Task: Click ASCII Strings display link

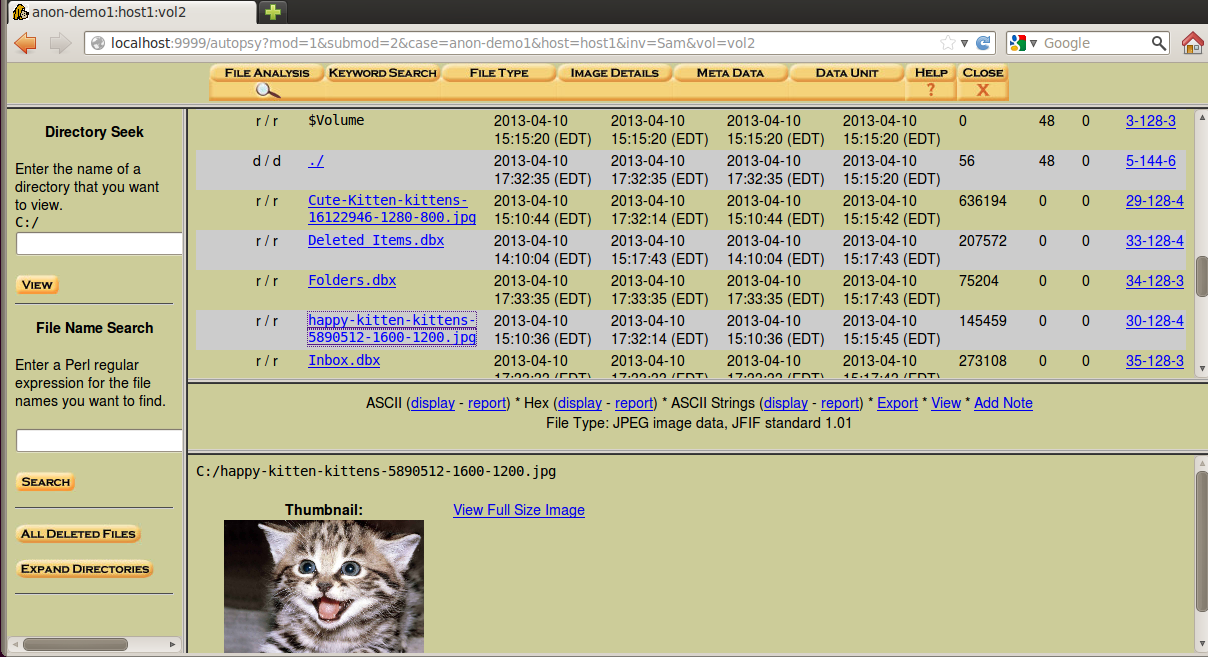Action: tap(786, 403)
